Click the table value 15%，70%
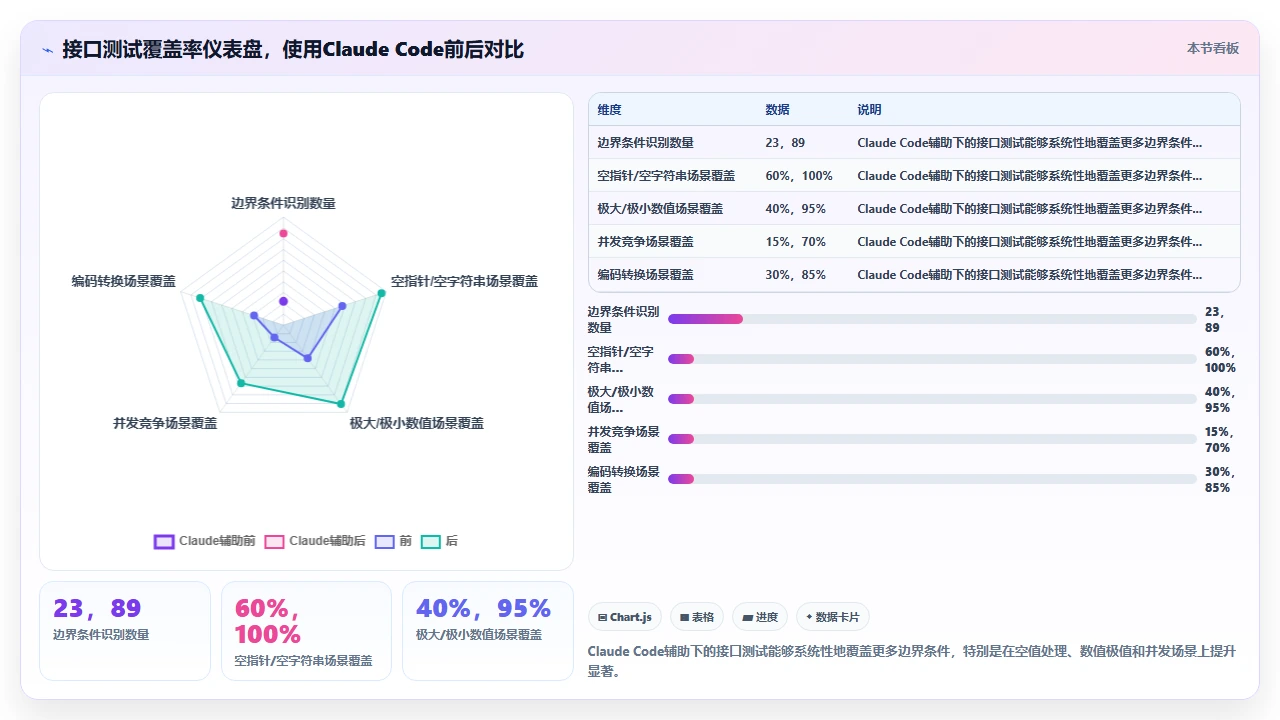The image size is (1280, 720). [795, 242]
